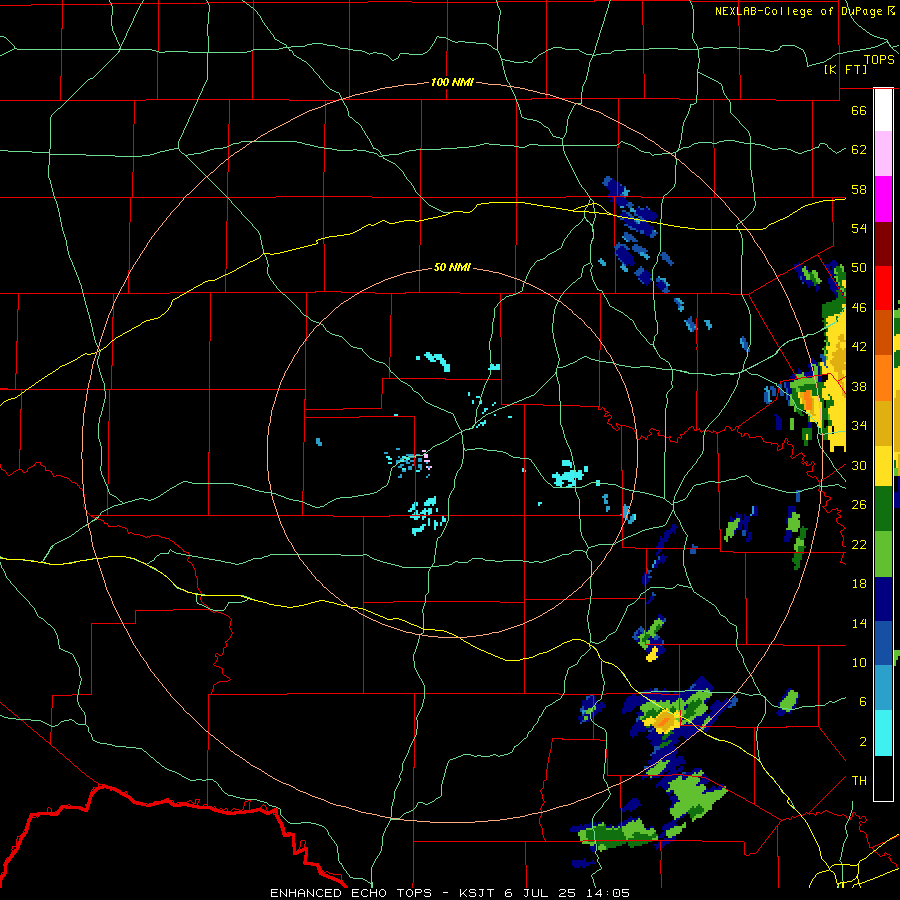
Task: Click the 34 value on the scale
Action: click(x=859, y=426)
